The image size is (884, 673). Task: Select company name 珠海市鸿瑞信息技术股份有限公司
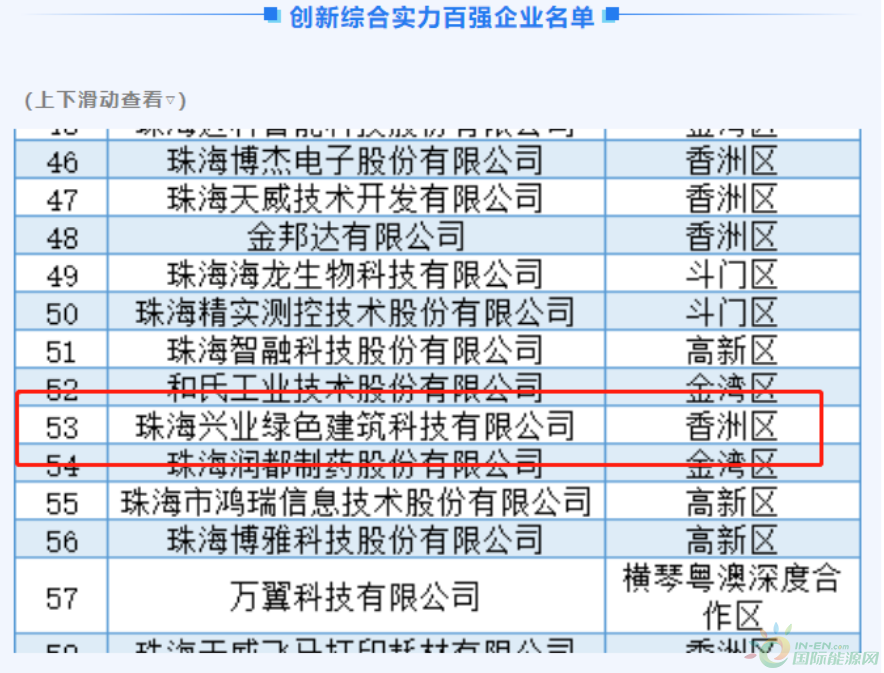pyautogui.click(x=355, y=502)
